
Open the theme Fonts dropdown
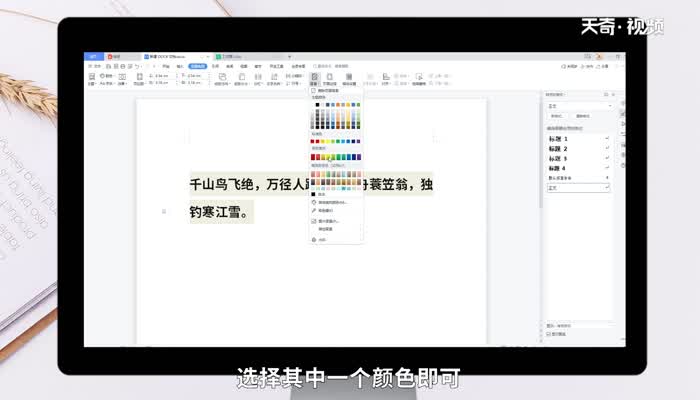[107, 83]
